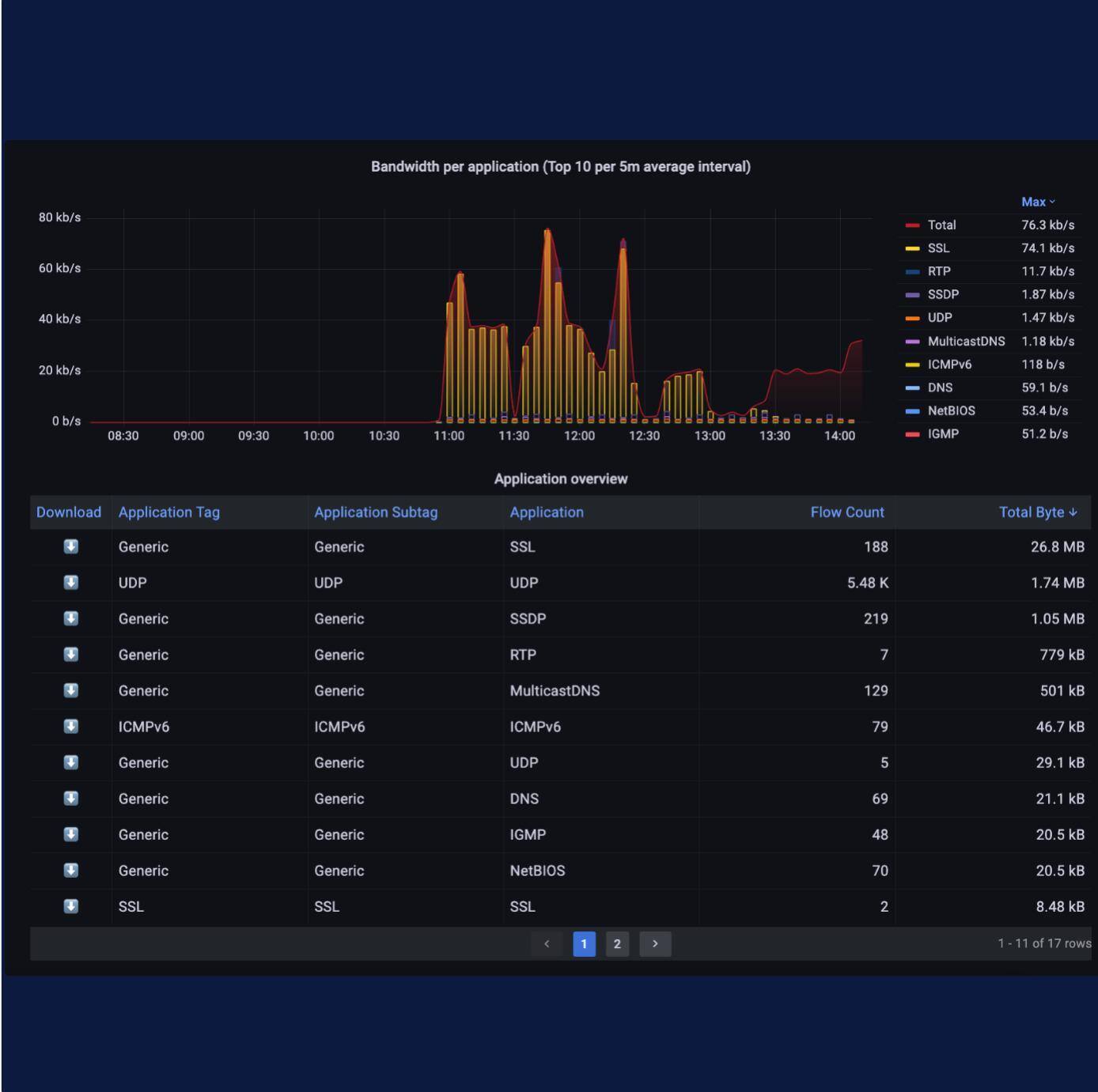Download the IGMP application data
Image resolution: width=1098 pixels, height=1092 pixels.
point(70,834)
